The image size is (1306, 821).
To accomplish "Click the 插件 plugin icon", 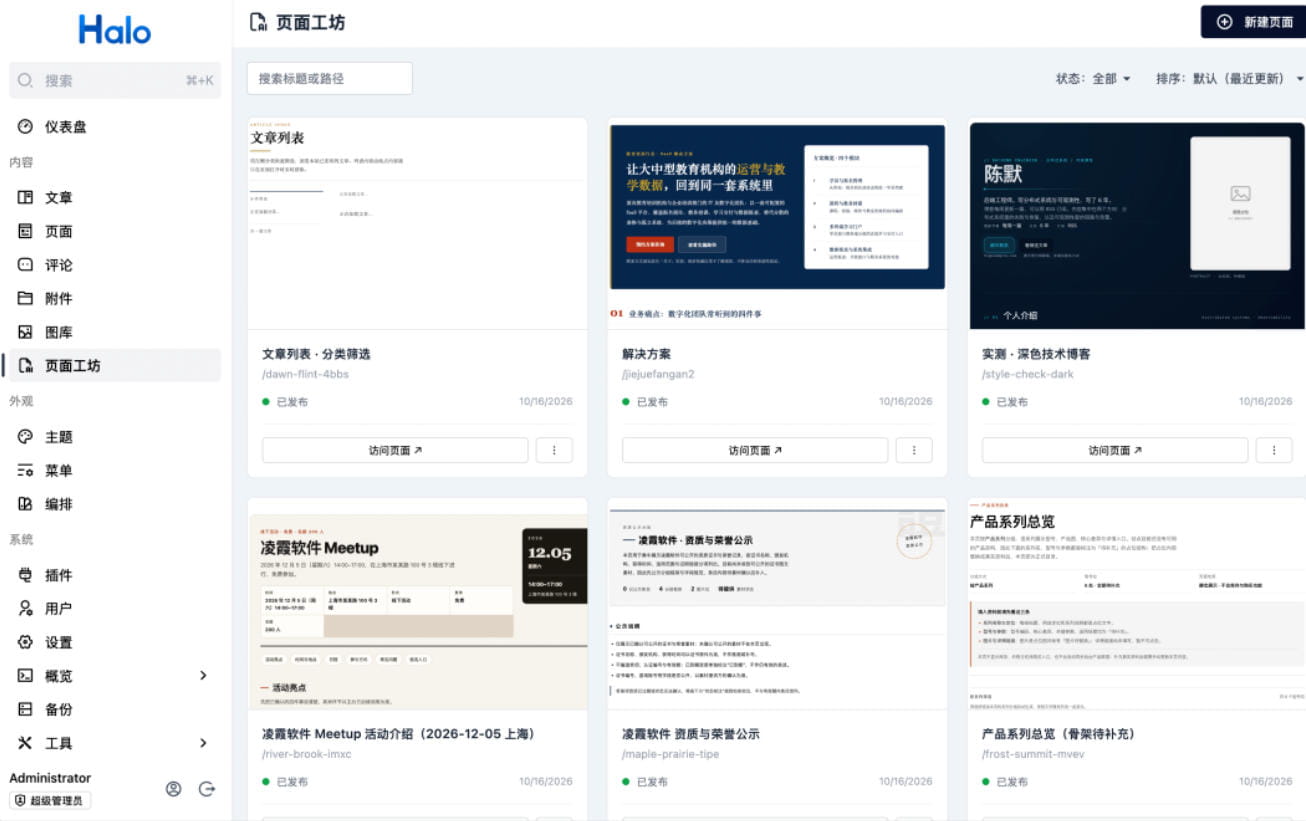I will click(26, 575).
